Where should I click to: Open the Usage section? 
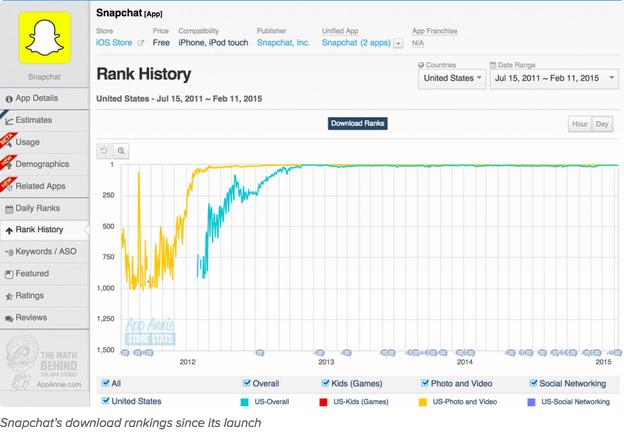[x=45, y=142]
